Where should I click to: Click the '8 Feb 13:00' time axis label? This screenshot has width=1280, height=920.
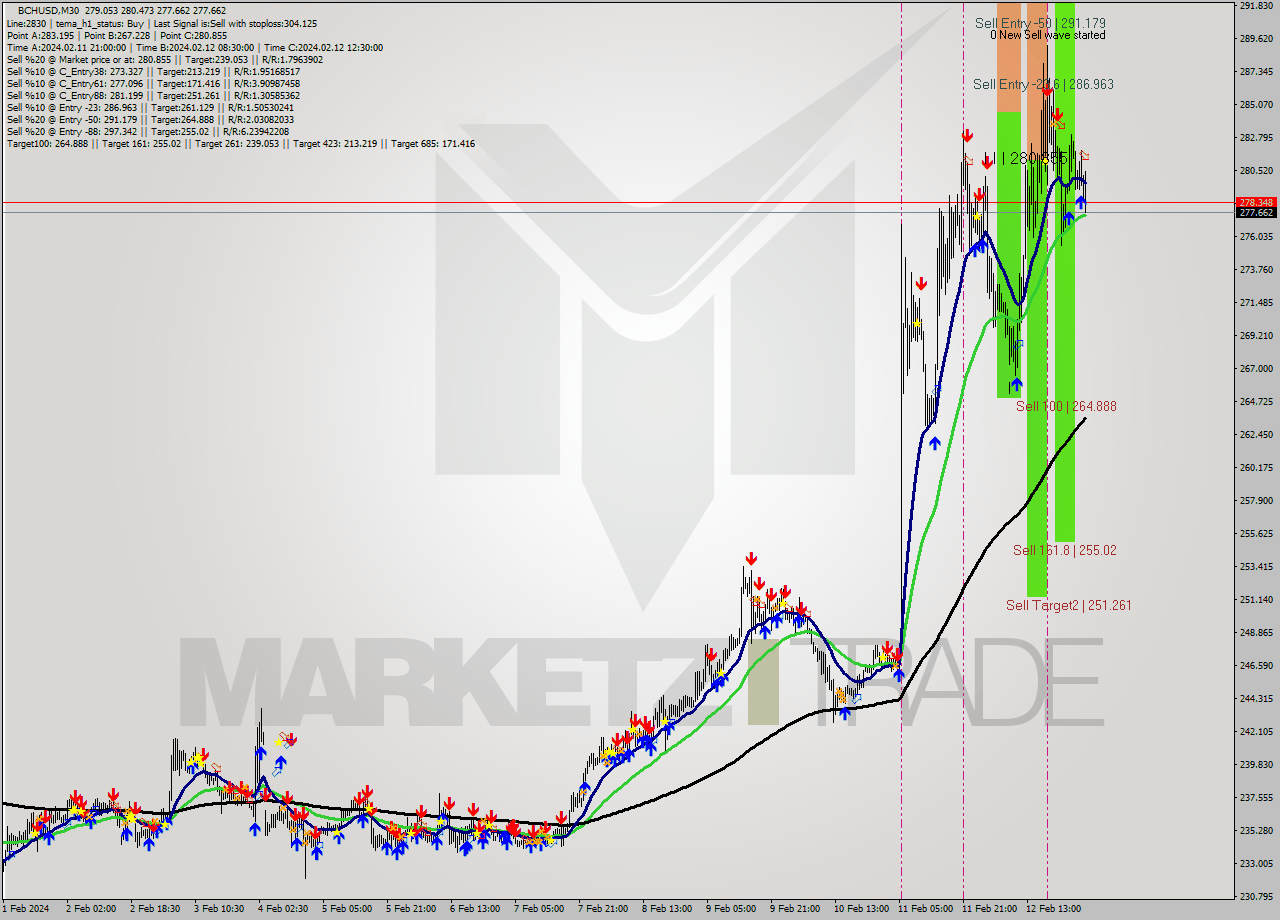click(667, 909)
